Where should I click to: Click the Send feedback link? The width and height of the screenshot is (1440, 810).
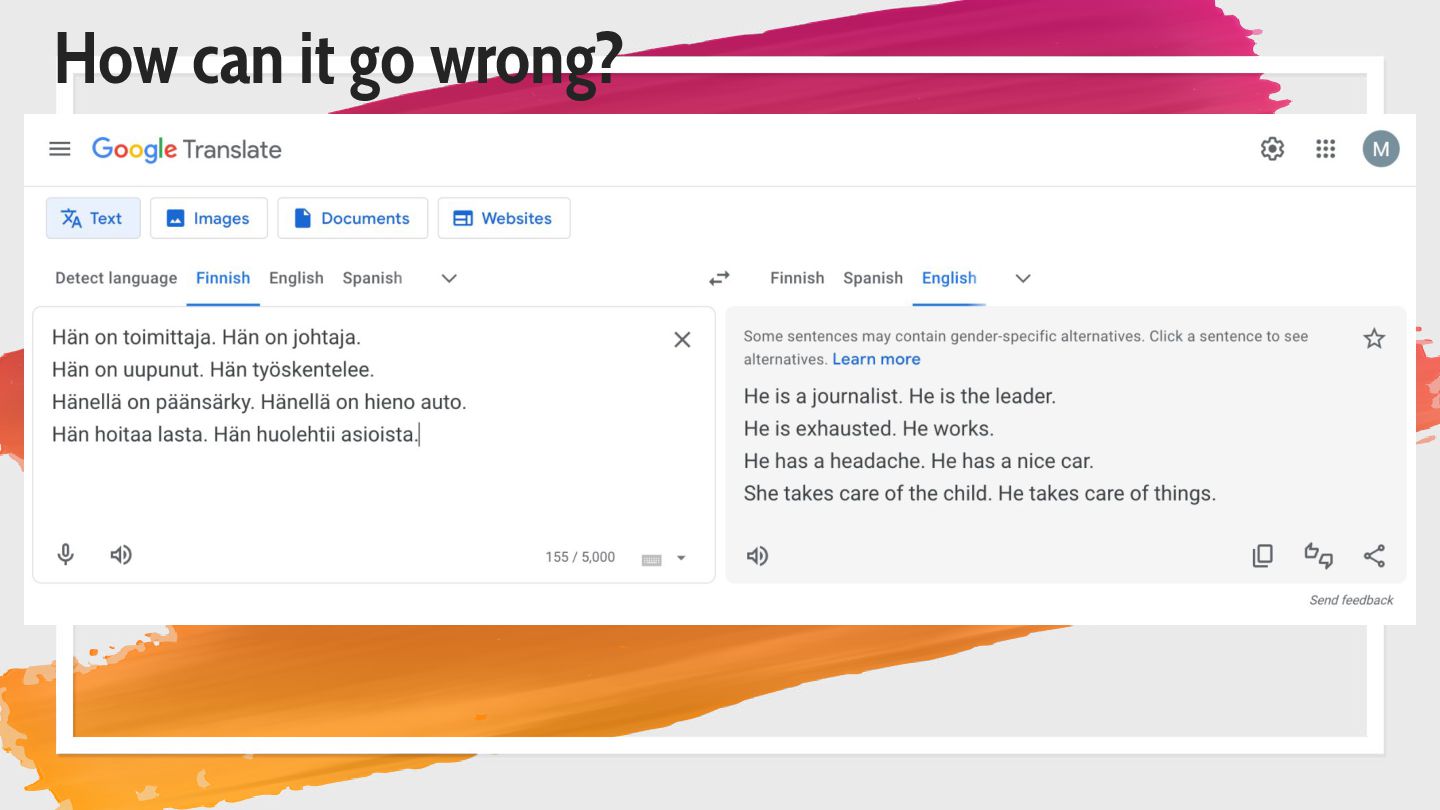click(1351, 600)
